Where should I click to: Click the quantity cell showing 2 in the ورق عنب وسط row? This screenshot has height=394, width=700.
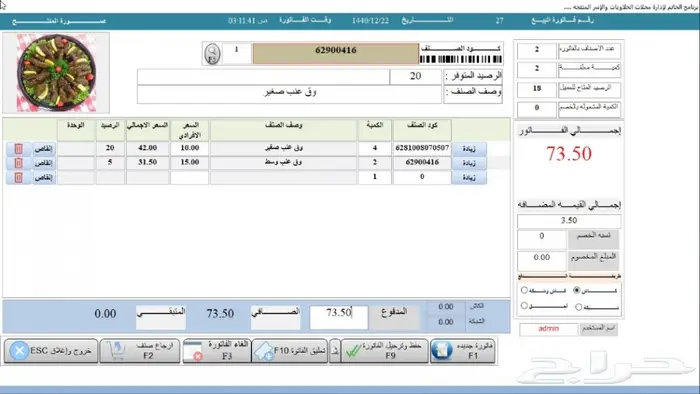[x=375, y=162]
